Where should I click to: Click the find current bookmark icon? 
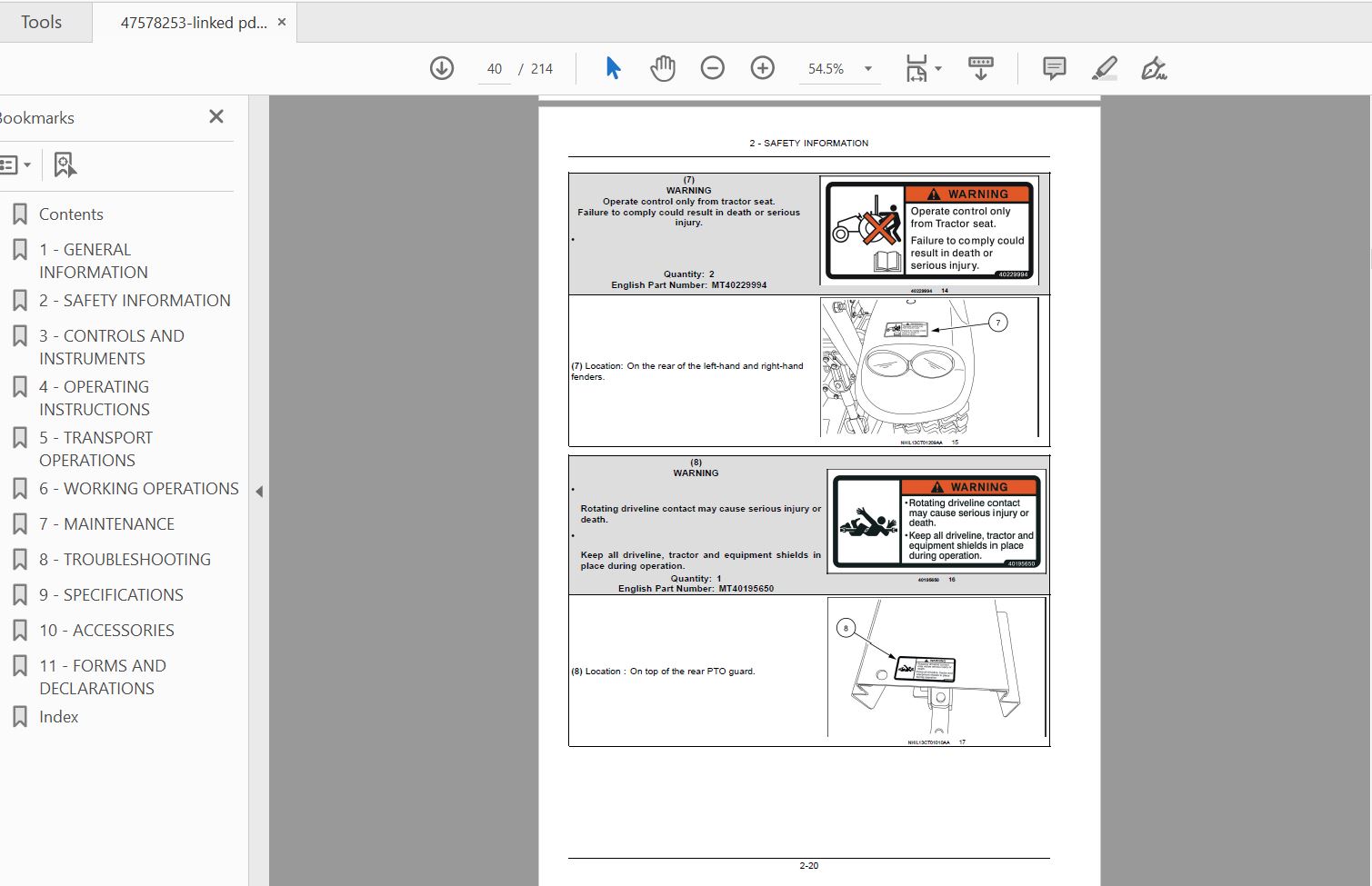[65, 164]
